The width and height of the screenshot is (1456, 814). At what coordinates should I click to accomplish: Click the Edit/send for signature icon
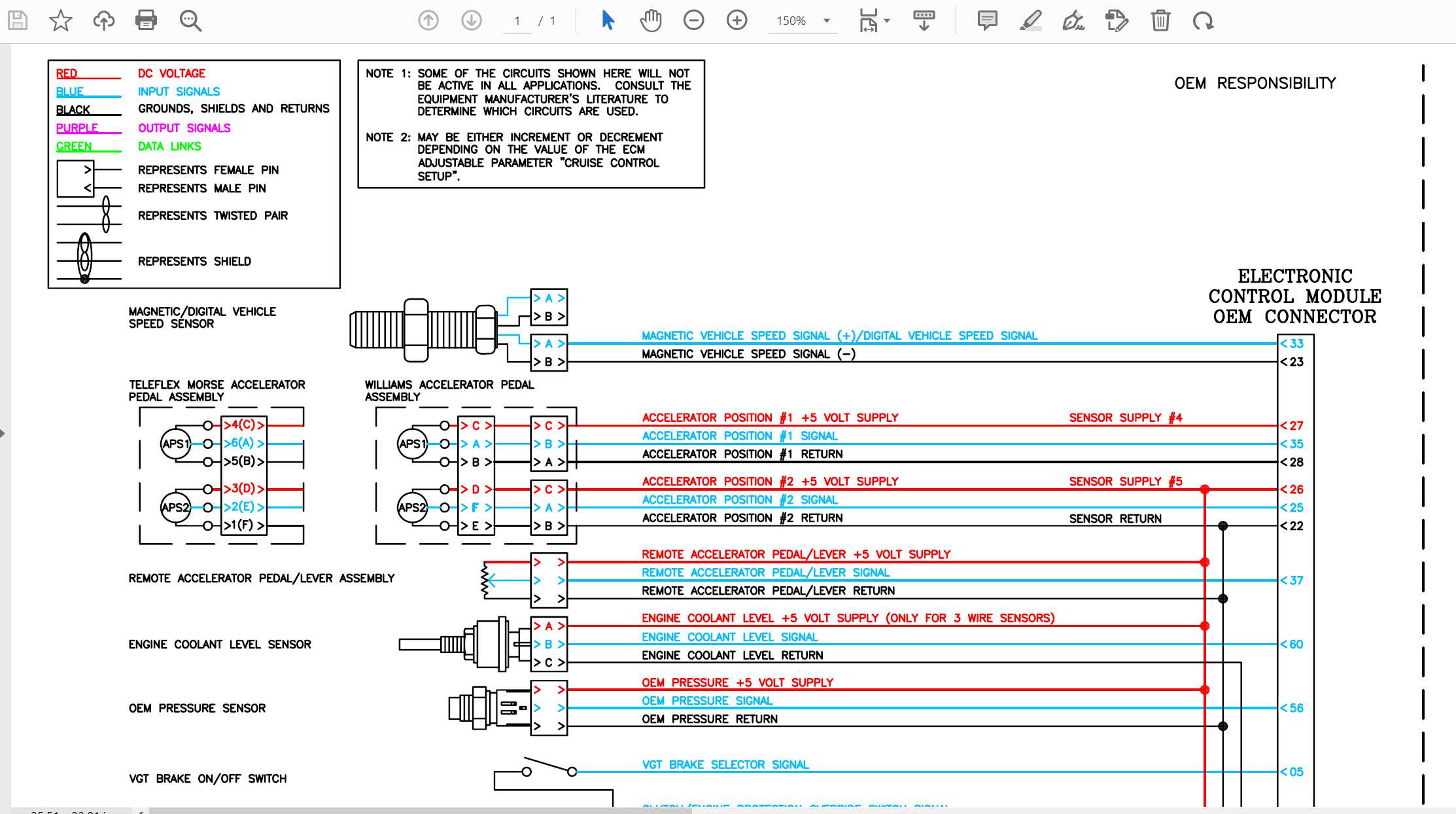(x=1117, y=21)
